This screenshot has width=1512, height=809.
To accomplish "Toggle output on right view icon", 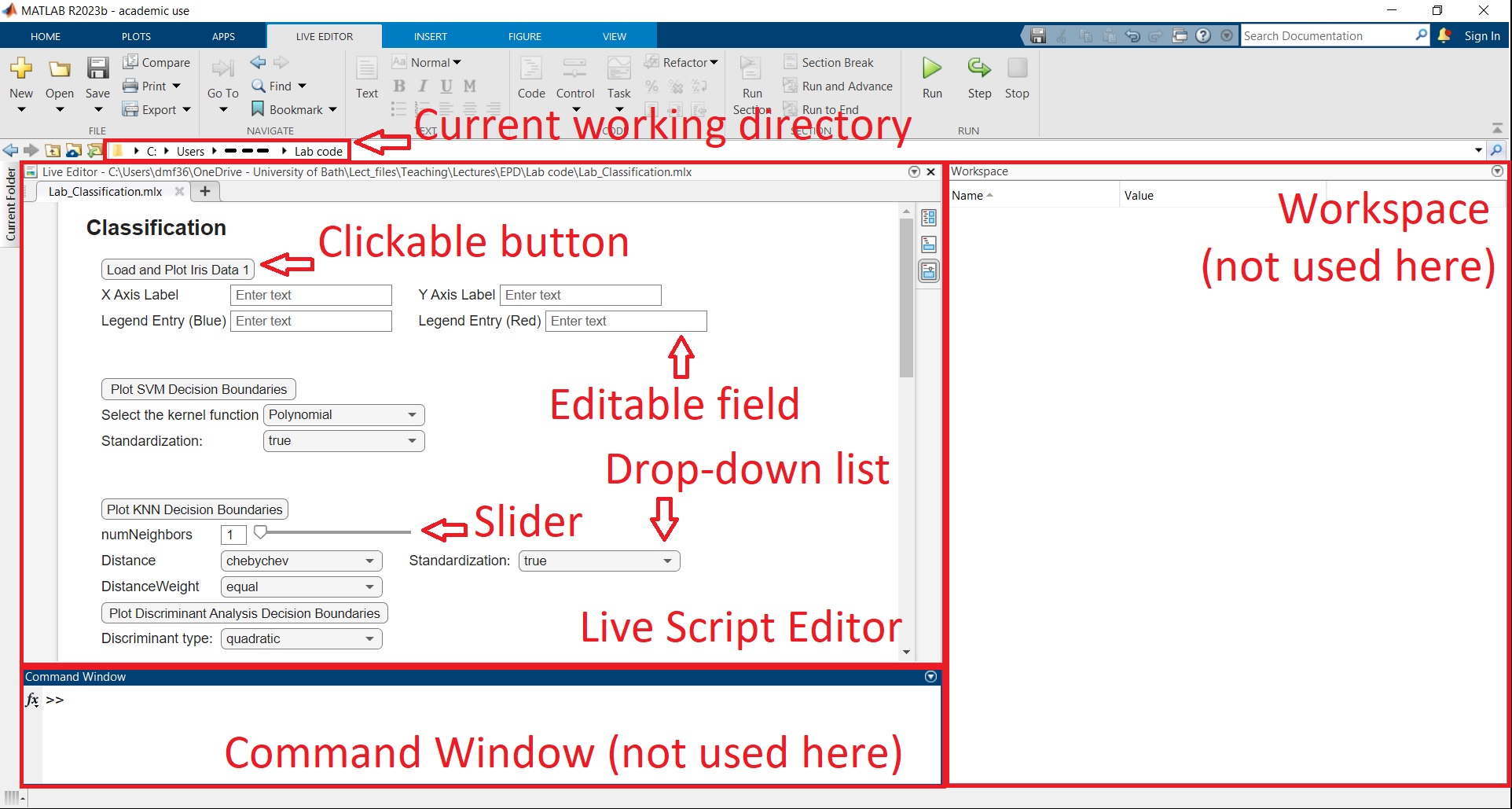I will point(929,218).
